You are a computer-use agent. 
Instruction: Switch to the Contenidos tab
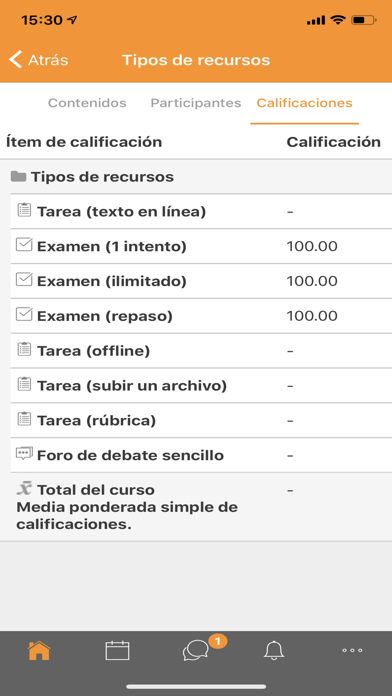tap(87, 103)
